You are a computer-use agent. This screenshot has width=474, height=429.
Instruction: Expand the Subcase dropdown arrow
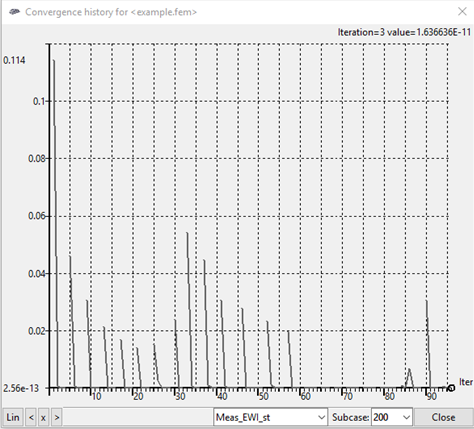(406, 417)
